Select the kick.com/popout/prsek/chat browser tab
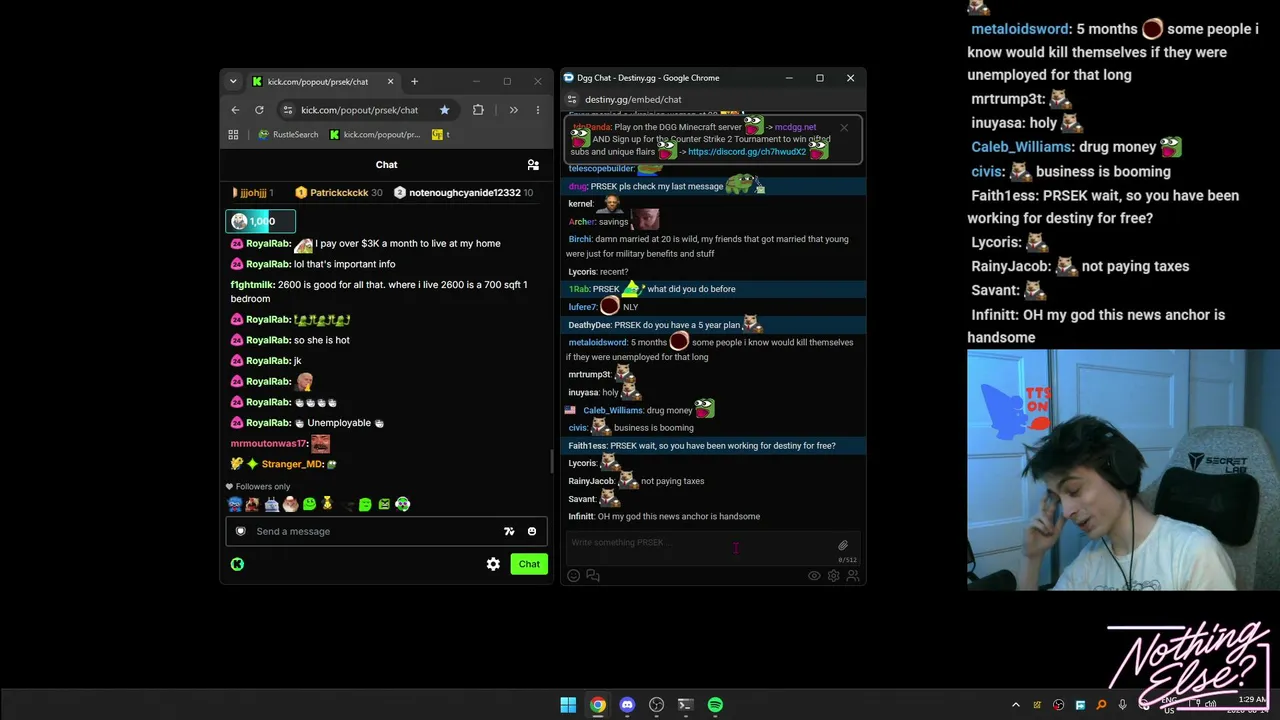The width and height of the screenshot is (1280, 720). [x=322, y=82]
